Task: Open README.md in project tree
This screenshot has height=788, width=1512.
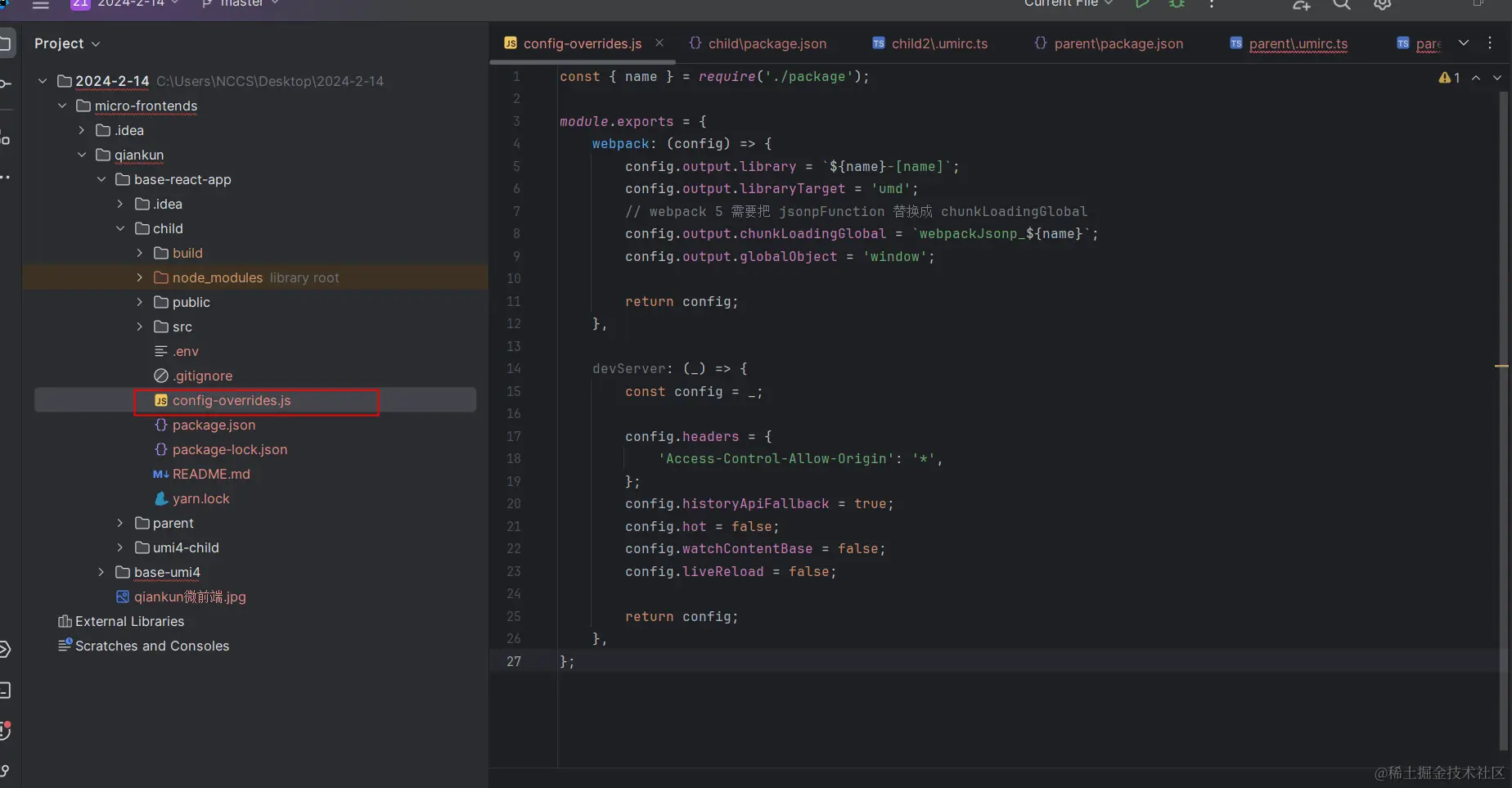Action: coord(211,475)
